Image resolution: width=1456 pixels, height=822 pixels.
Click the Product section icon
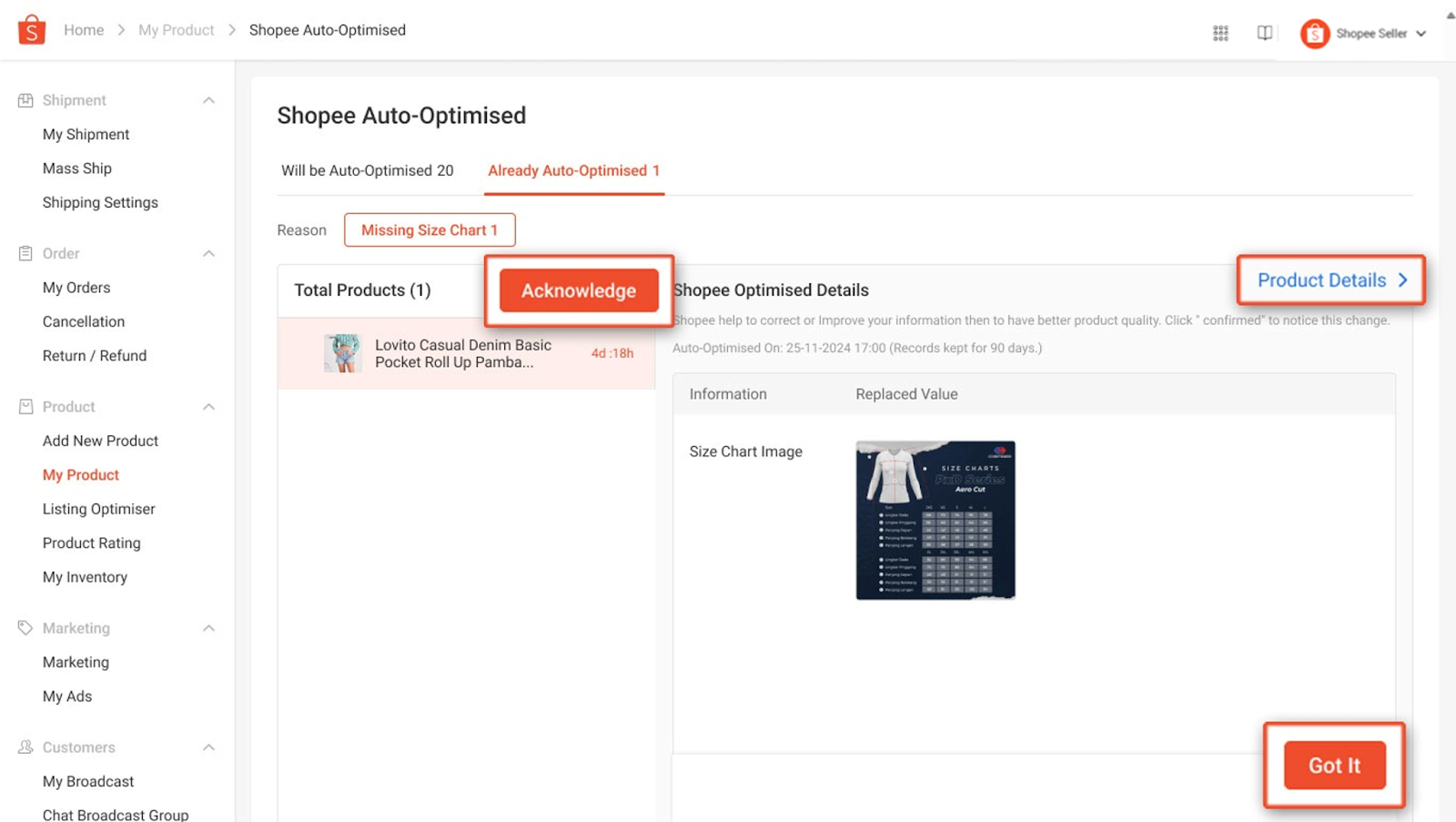click(x=25, y=407)
